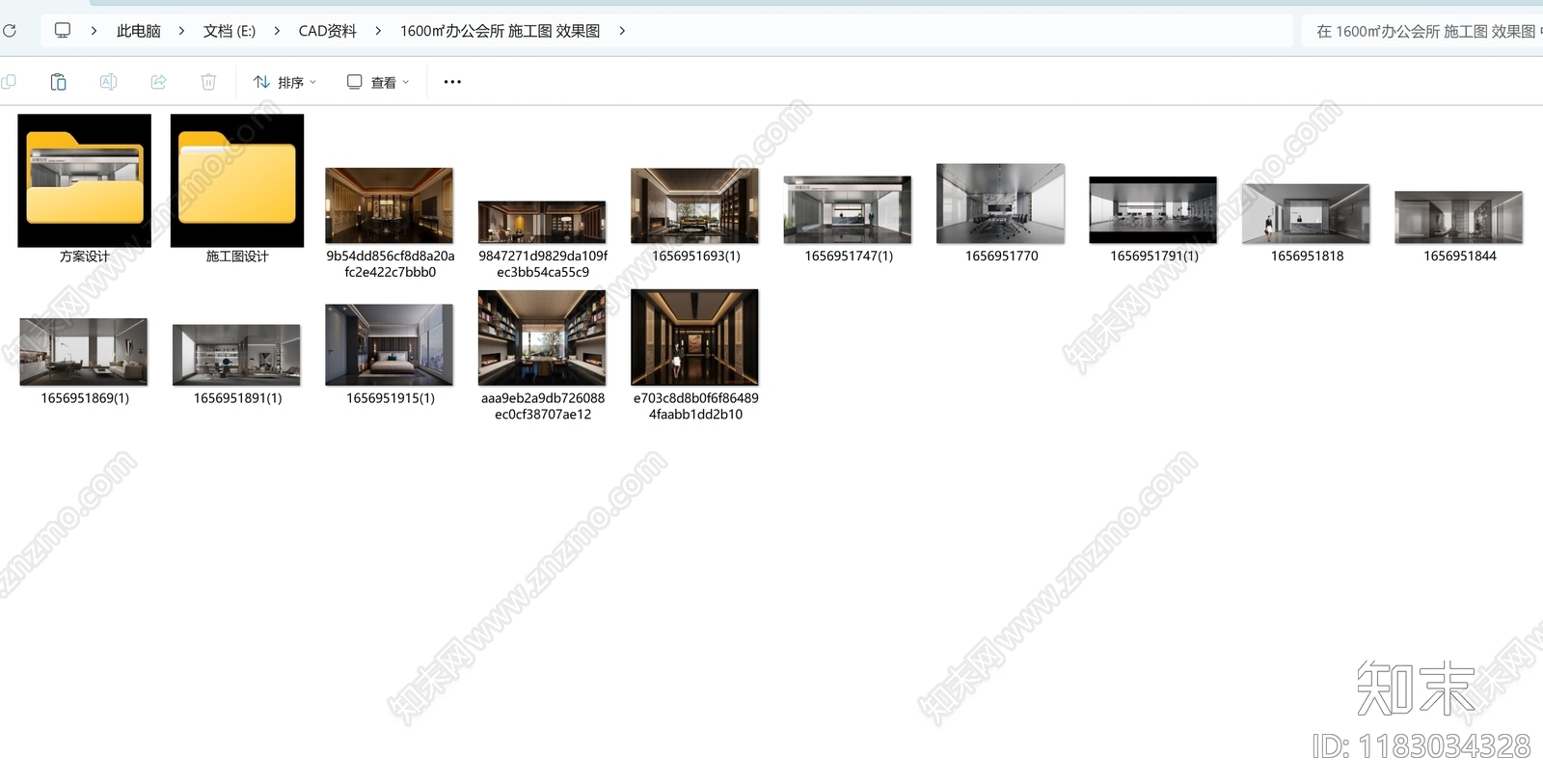Select the 1656951844 image thumbnail

coord(1459,217)
